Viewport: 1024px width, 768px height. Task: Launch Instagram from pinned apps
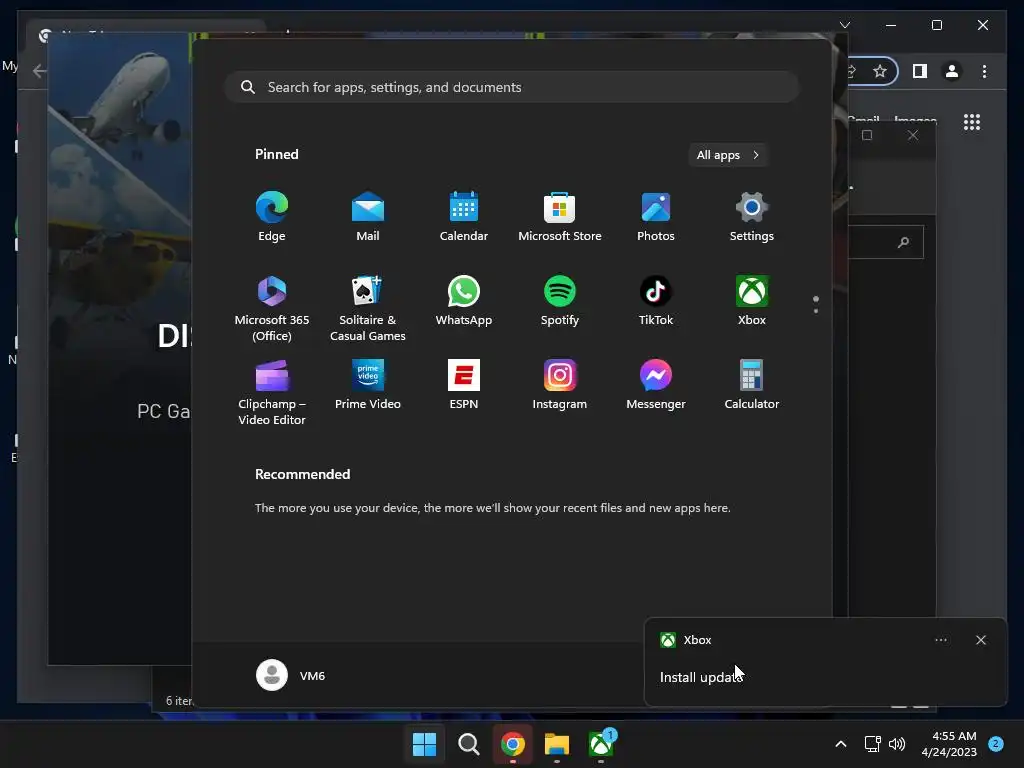[x=560, y=385]
